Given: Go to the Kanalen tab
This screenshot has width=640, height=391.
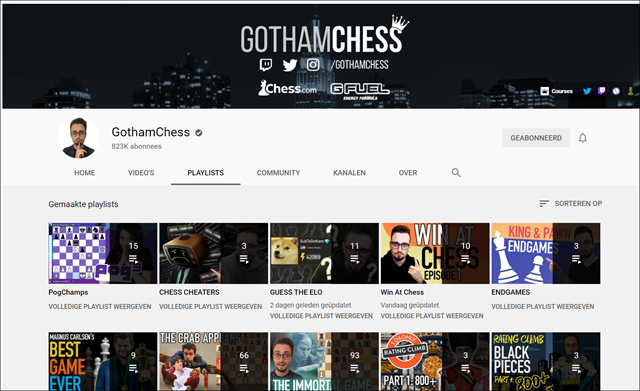Looking at the screenshot, I should (x=349, y=173).
